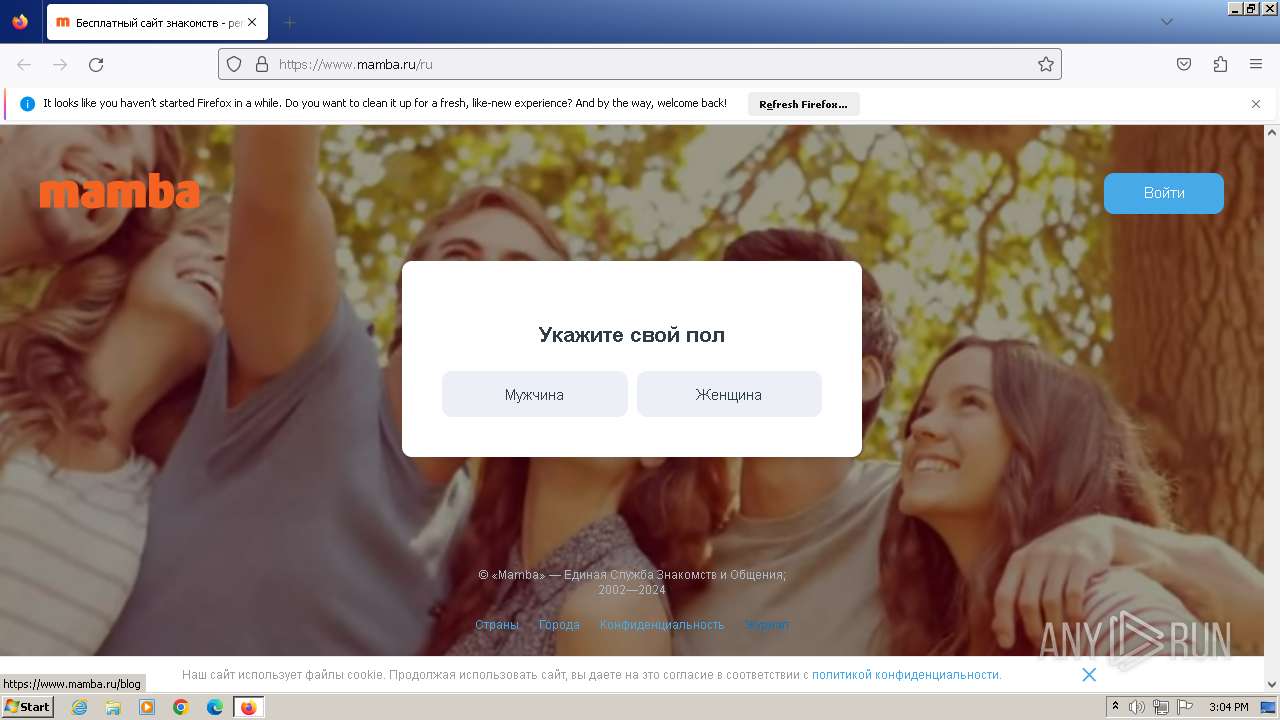This screenshot has width=1280, height=720.
Task: Open политикой конфиденциальности link in cookie banner
Action: pyautogui.click(x=905, y=675)
